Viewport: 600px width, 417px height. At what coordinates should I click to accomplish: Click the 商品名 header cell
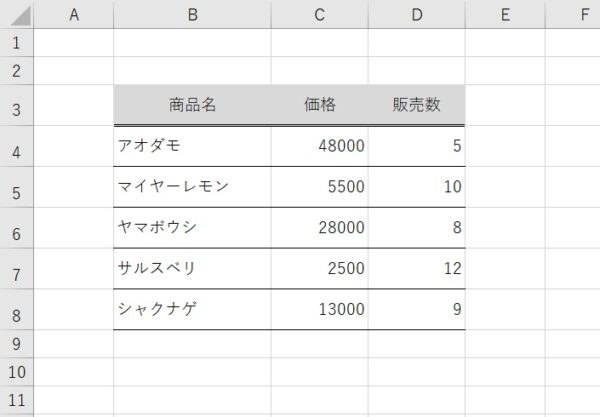(192, 105)
